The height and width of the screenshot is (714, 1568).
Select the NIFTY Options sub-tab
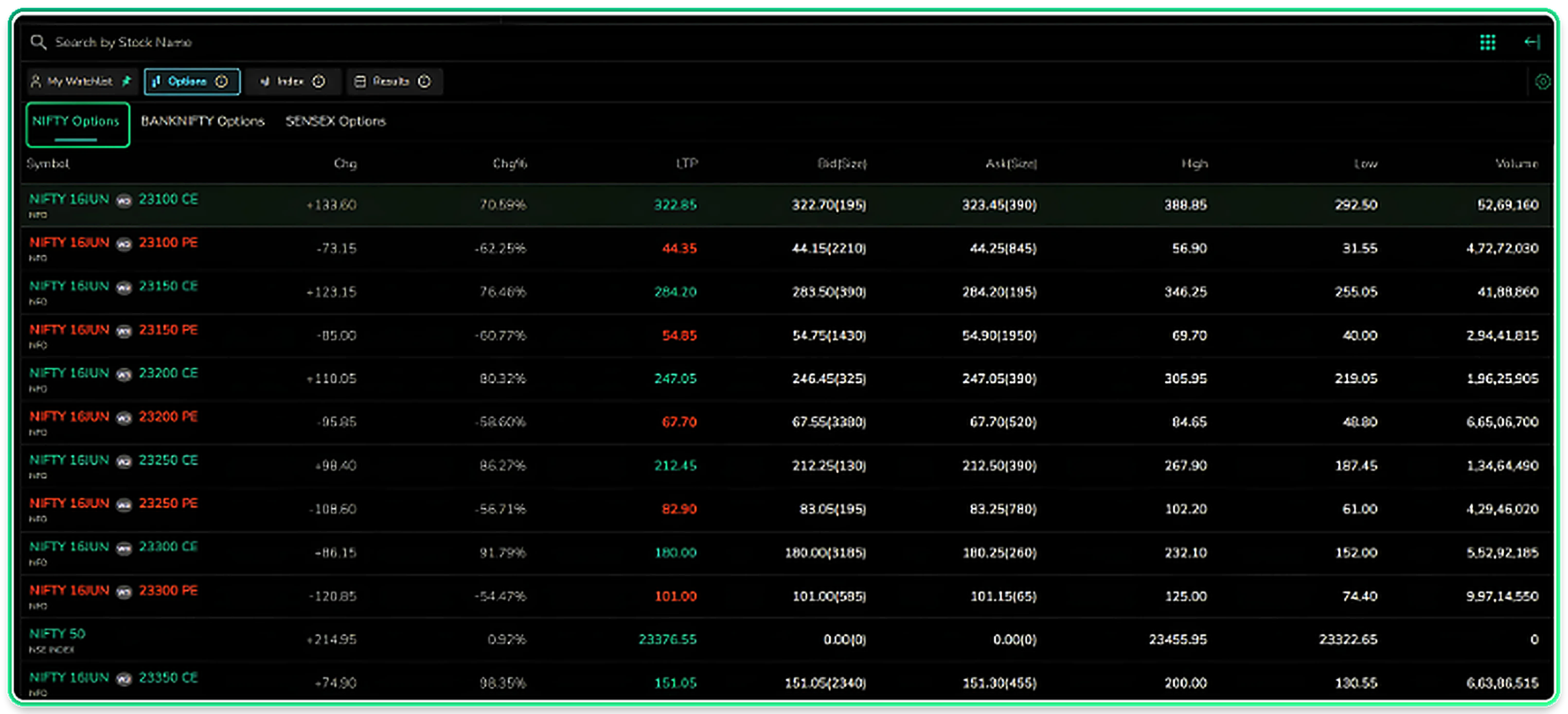coord(77,124)
